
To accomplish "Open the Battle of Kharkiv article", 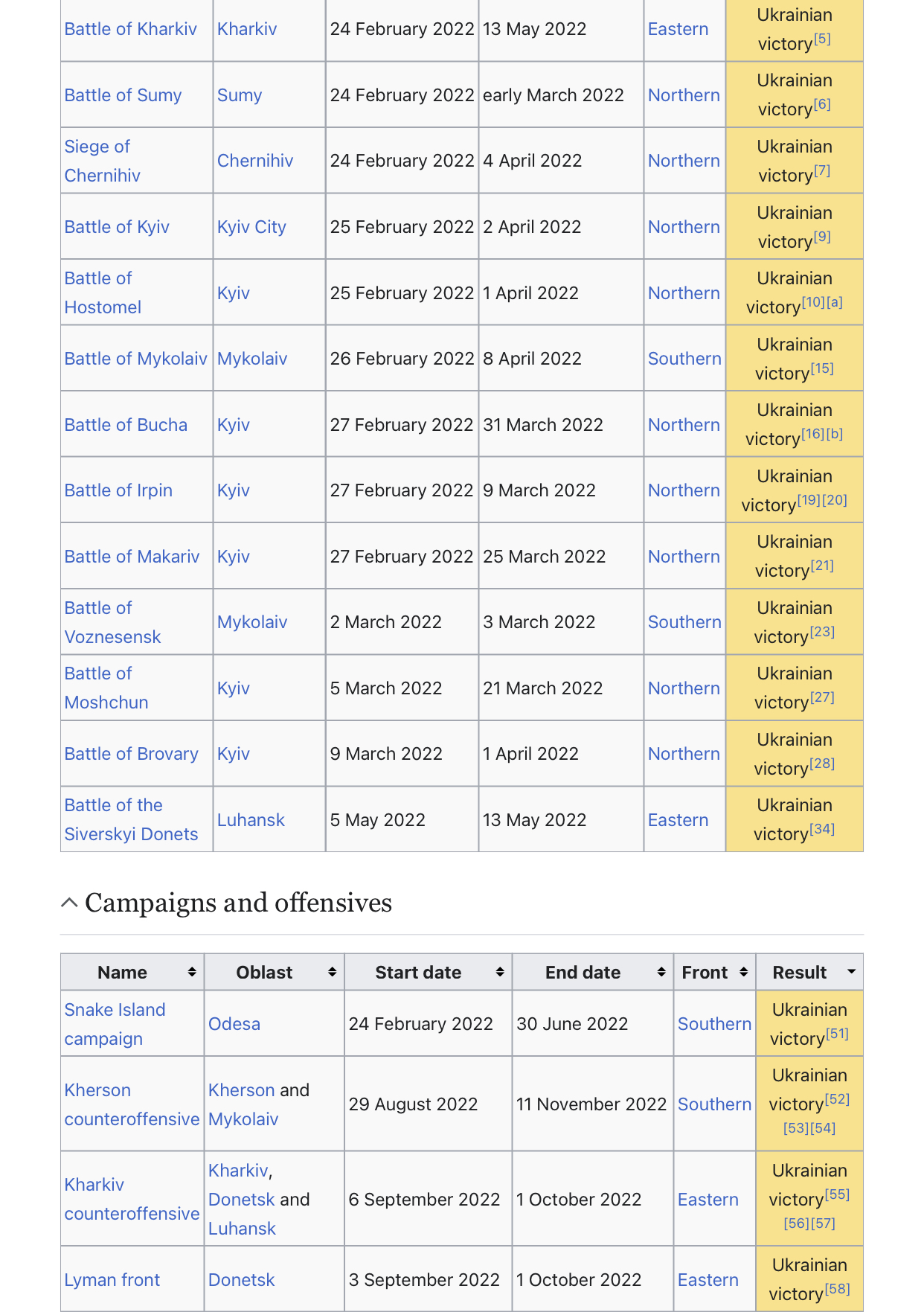I will tap(130, 29).
